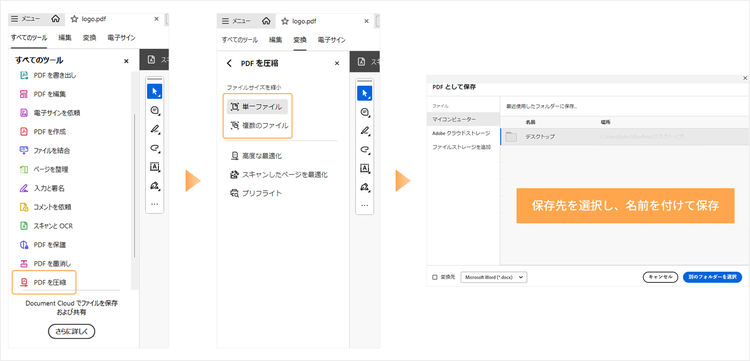Switch to 編集 tab in すべてのツール window
This screenshot has height=361, width=750.
(x=65, y=38)
